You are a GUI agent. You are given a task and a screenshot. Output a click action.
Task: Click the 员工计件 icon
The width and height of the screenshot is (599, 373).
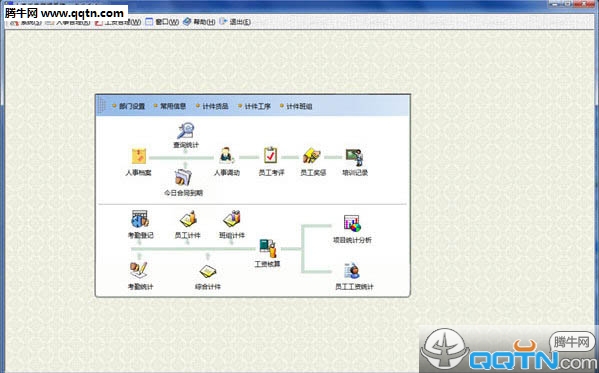[188, 219]
